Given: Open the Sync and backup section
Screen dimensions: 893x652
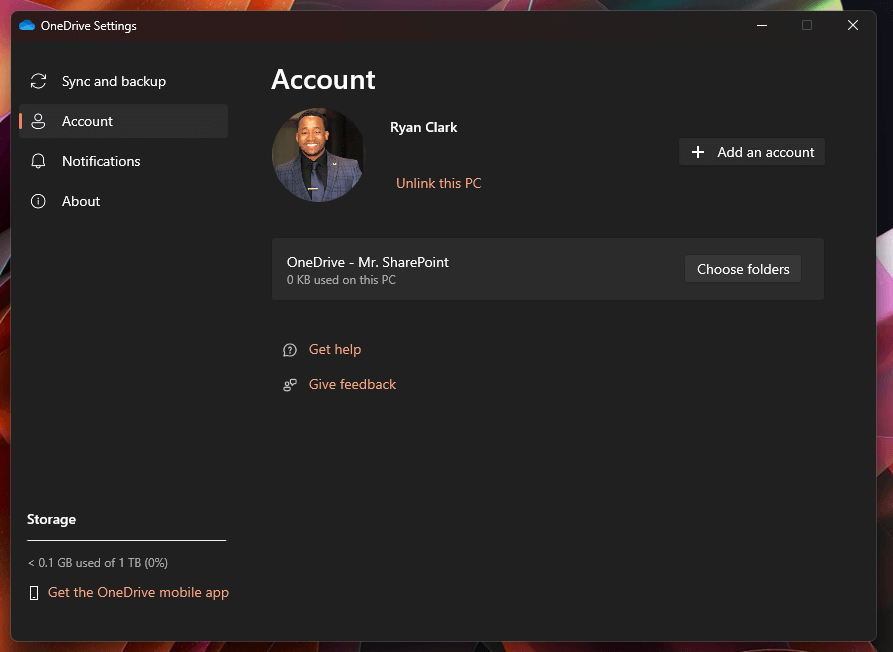Looking at the screenshot, I should pyautogui.click(x=124, y=81).
